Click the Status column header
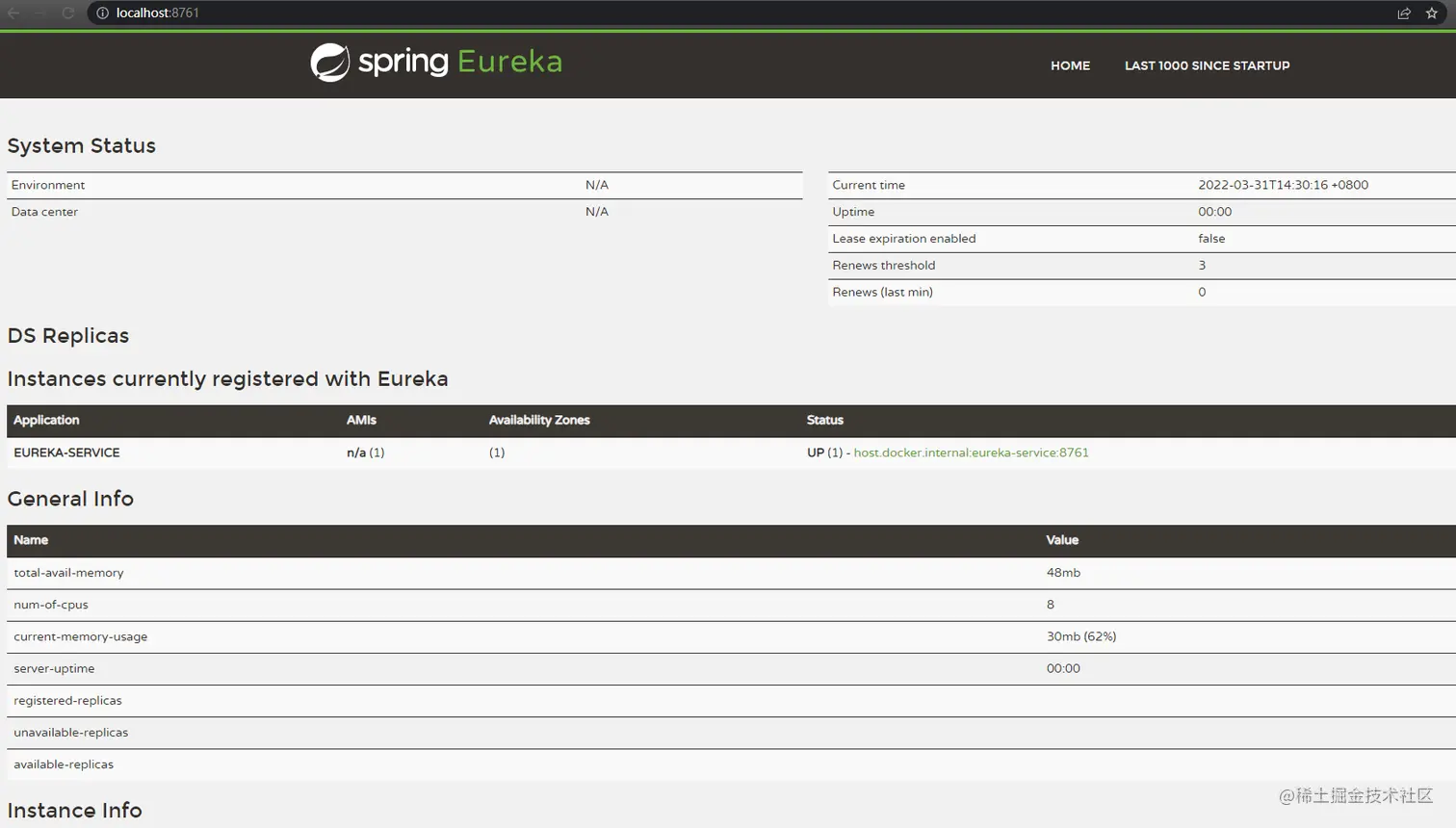This screenshot has height=828, width=1456. point(825,420)
